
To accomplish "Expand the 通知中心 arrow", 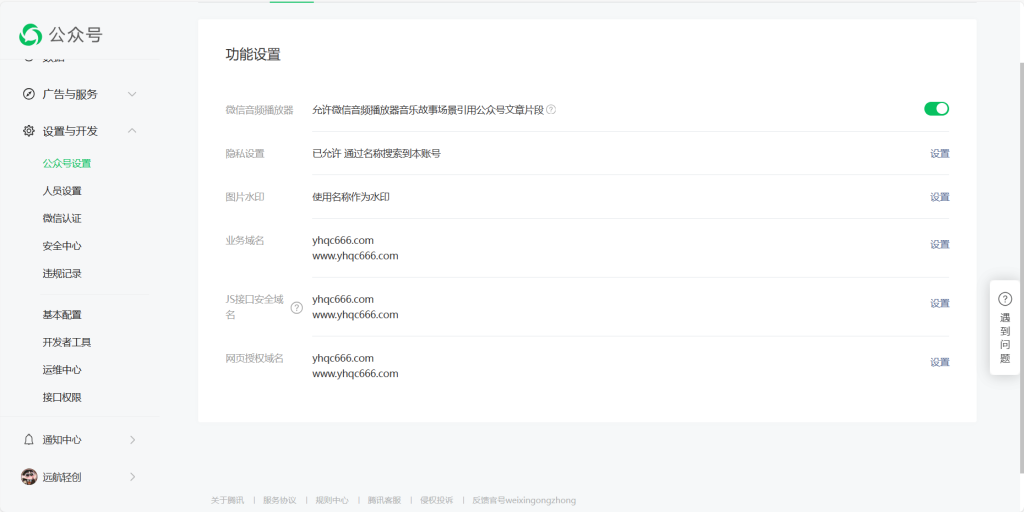I will click(132, 440).
